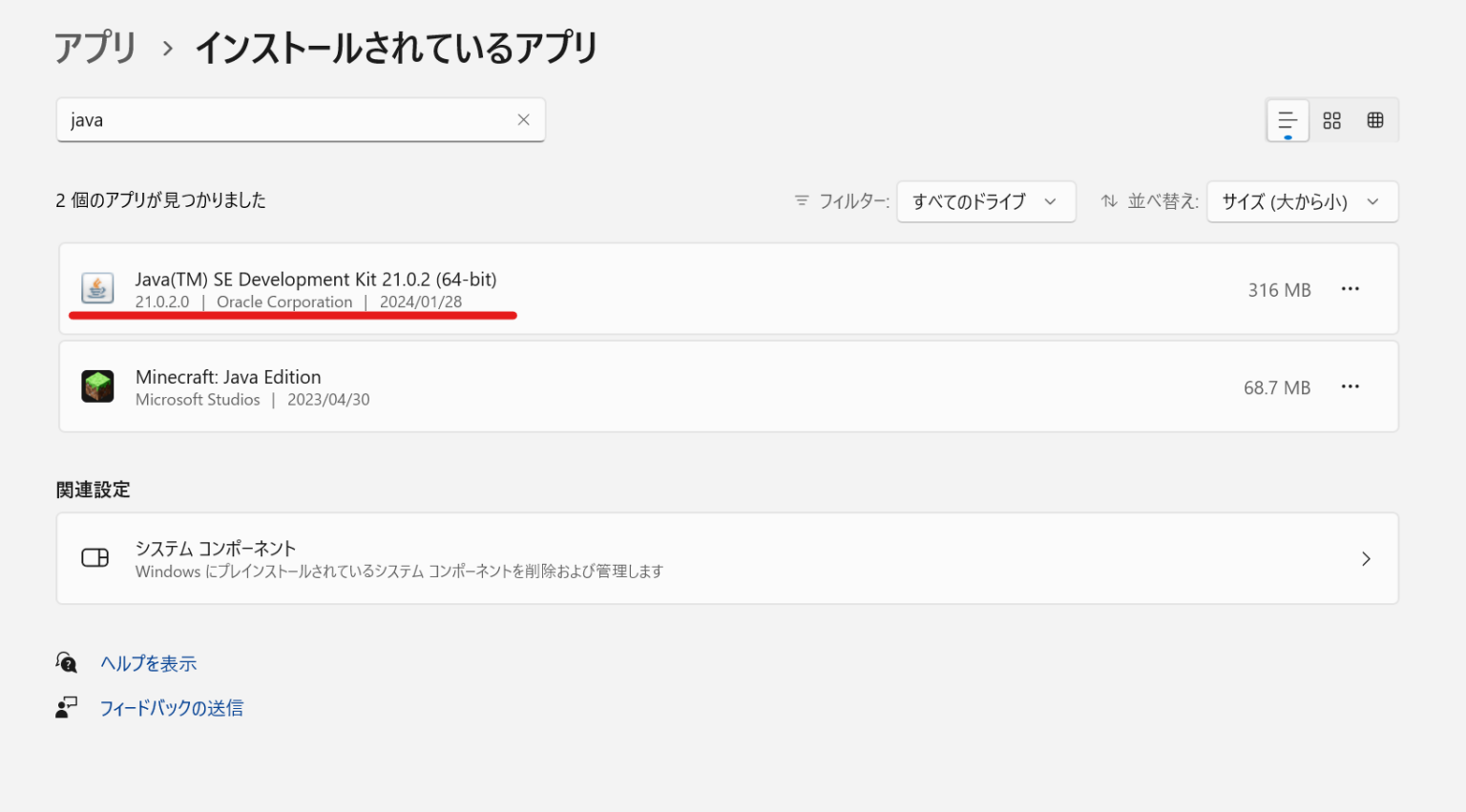Select インストールされているアプリ in the breadcrumb
This screenshot has width=1466, height=812.
pos(396,46)
